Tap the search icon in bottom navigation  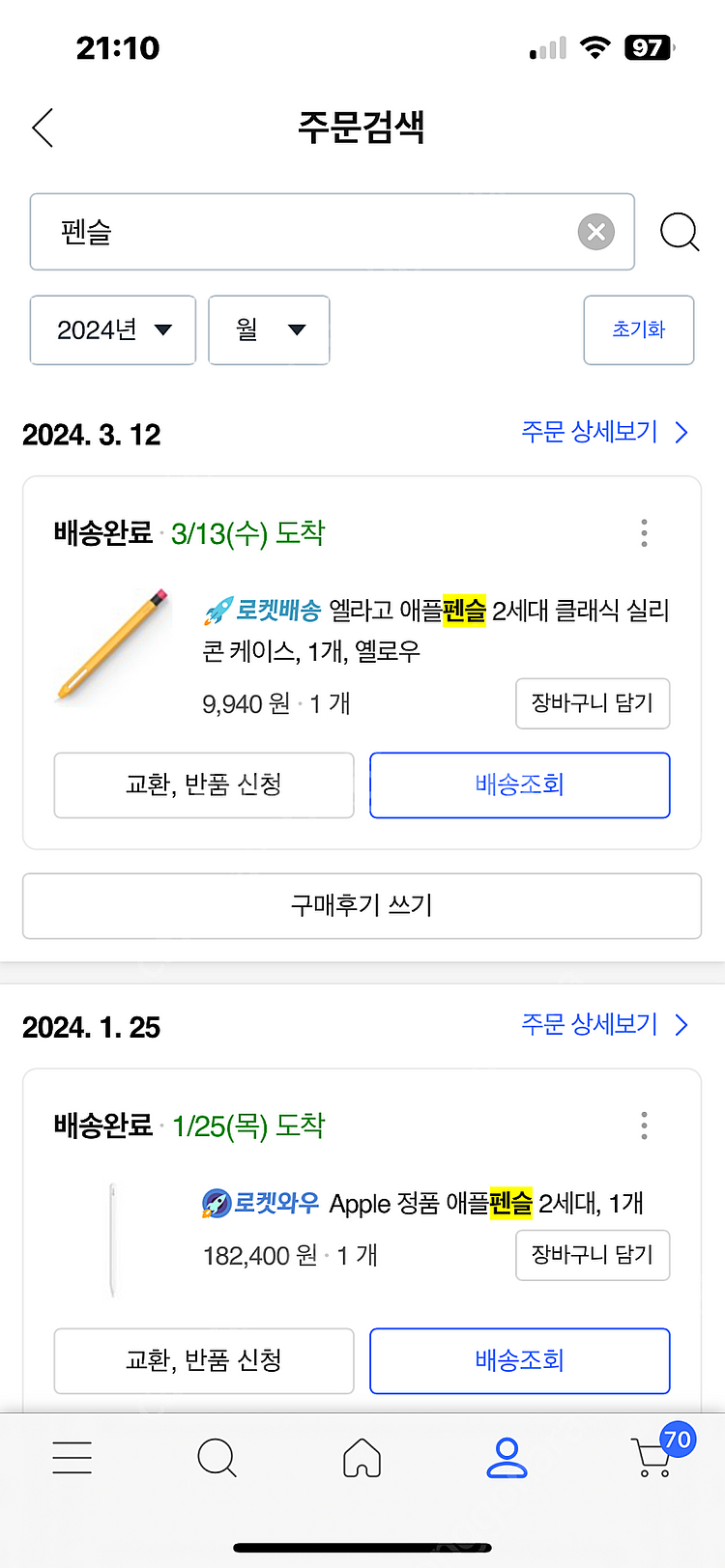(x=217, y=1457)
